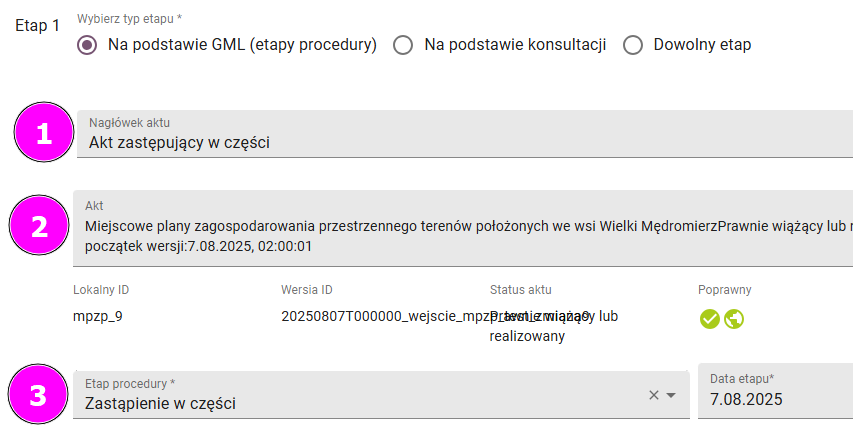Pick the 'Dowolny etap' radio option
This screenshot has width=853, height=444.
(x=632, y=45)
